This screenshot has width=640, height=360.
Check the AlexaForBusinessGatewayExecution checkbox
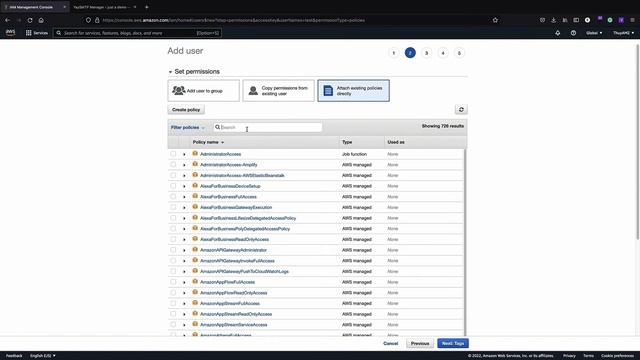point(173,207)
